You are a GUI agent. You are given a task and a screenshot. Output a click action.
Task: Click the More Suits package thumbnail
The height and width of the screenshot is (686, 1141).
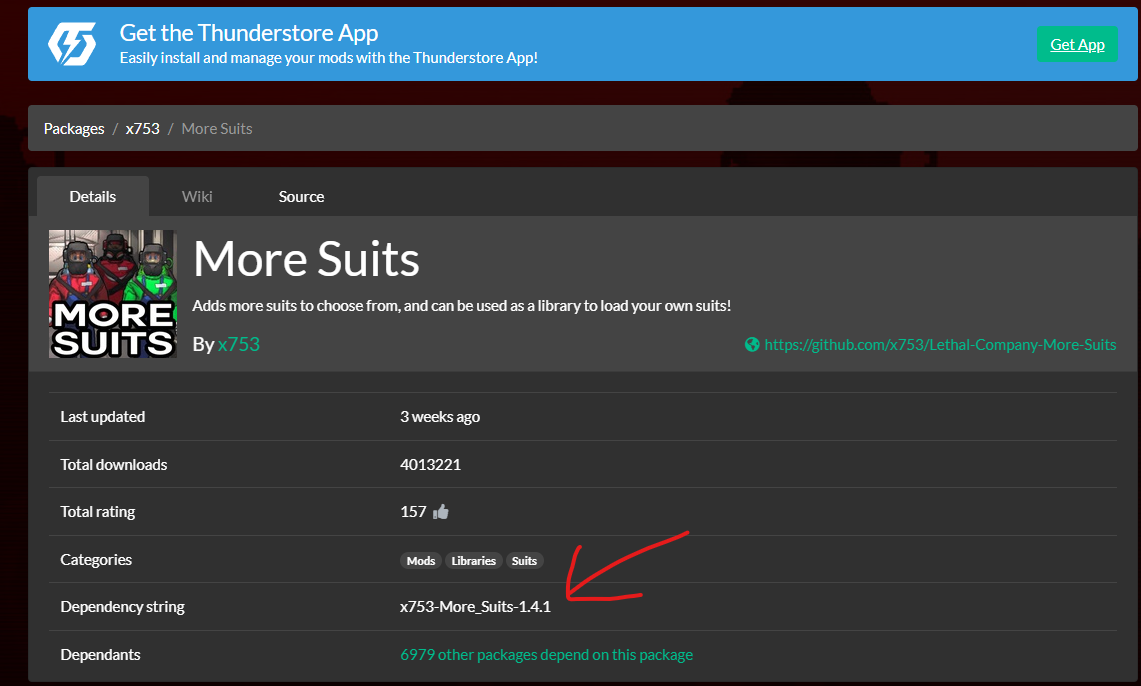point(113,294)
